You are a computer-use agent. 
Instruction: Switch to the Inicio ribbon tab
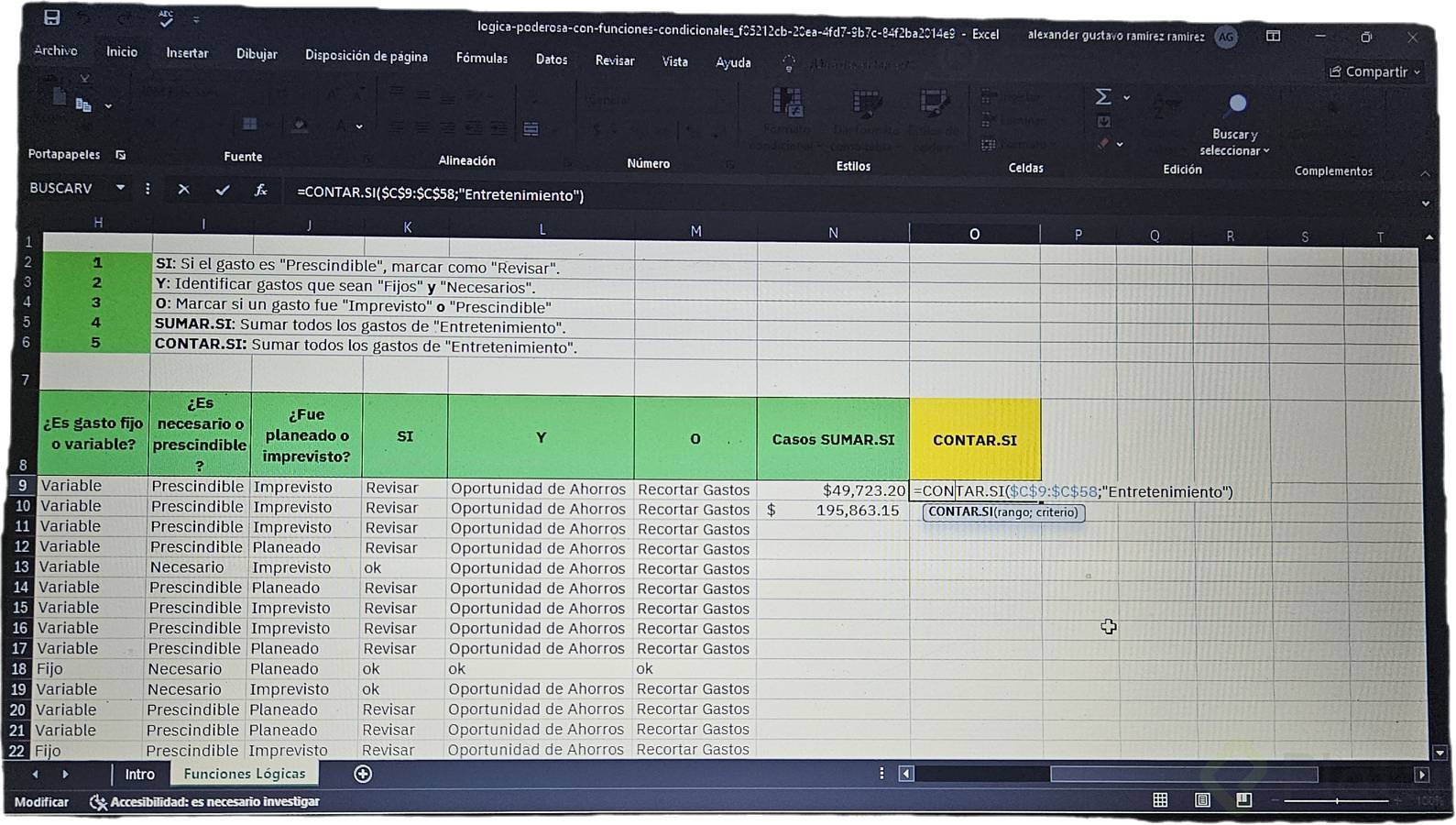coord(122,52)
